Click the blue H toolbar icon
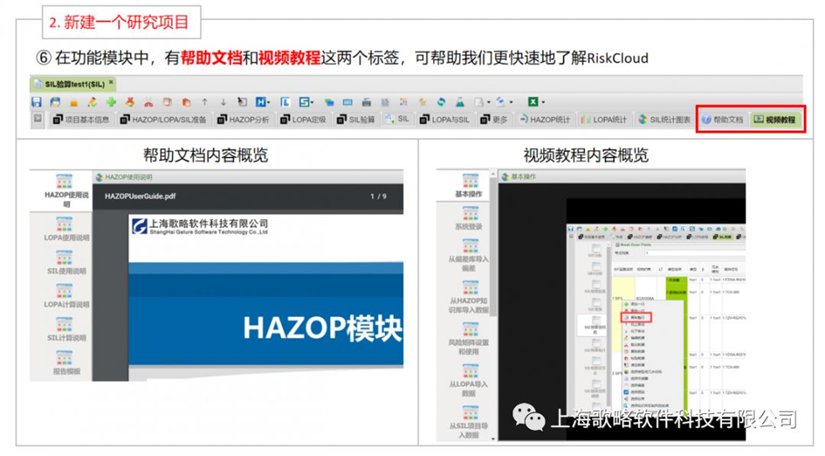The width and height of the screenshot is (825, 456). coord(260,102)
